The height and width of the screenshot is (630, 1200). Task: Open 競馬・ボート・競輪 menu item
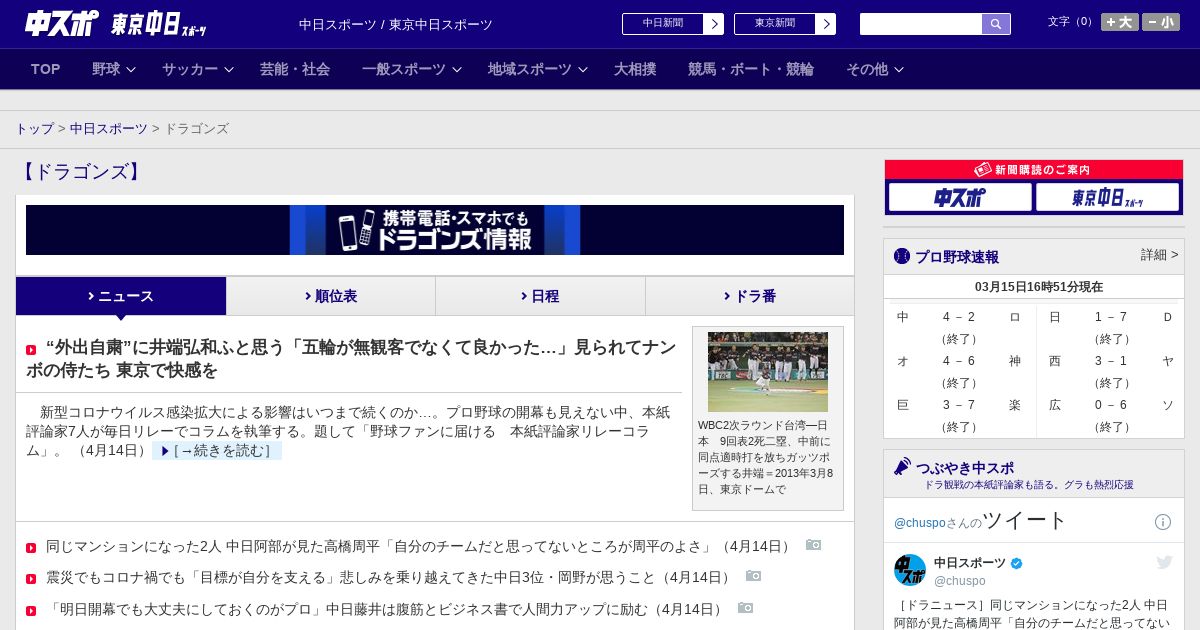point(751,69)
